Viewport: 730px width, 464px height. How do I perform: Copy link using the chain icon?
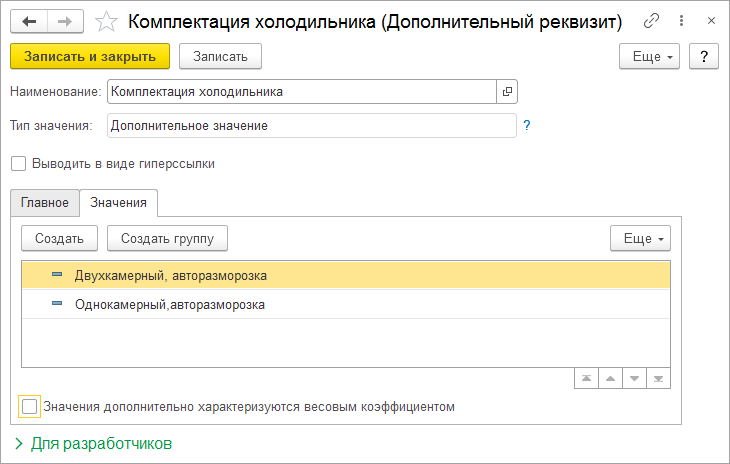click(652, 20)
